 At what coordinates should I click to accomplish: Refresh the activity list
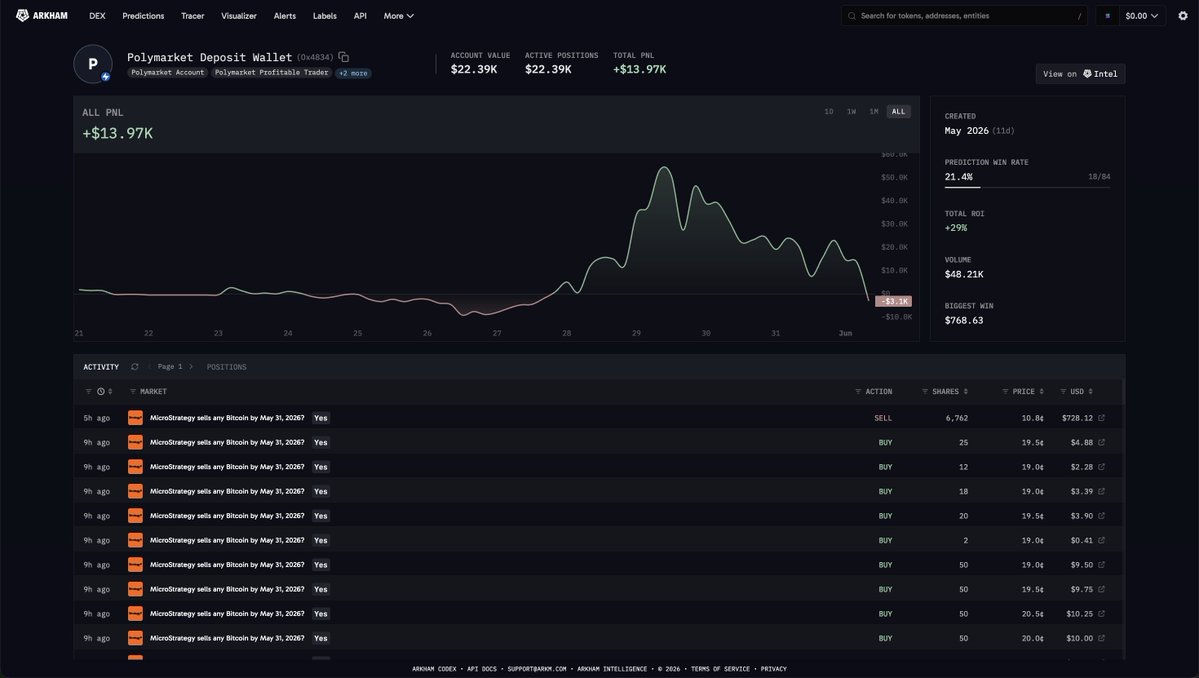coord(135,367)
